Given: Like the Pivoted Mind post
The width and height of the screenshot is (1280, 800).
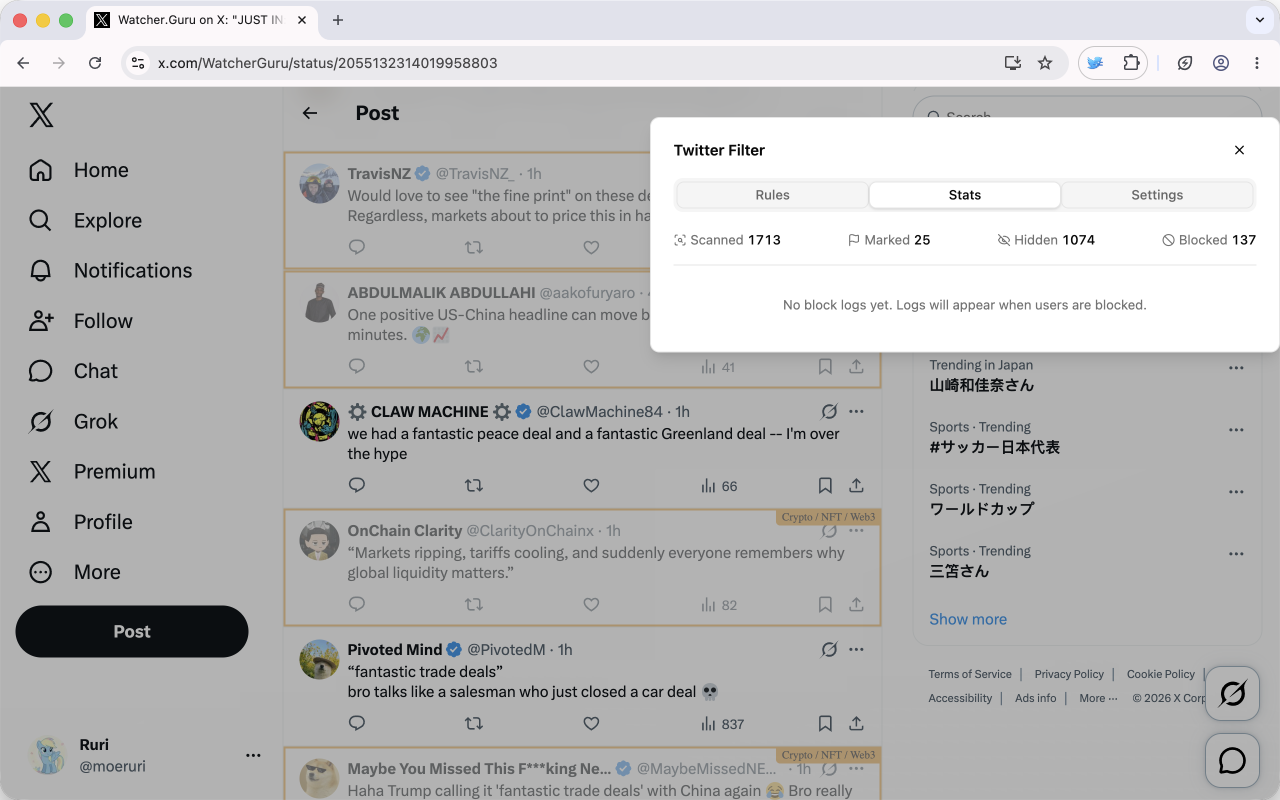Looking at the screenshot, I should (591, 723).
